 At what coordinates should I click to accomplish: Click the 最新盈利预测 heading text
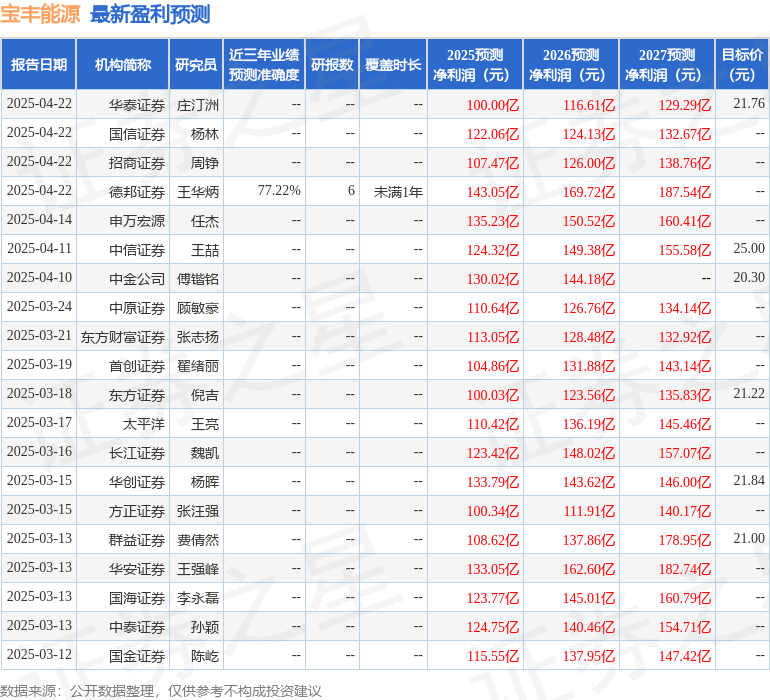(150, 14)
